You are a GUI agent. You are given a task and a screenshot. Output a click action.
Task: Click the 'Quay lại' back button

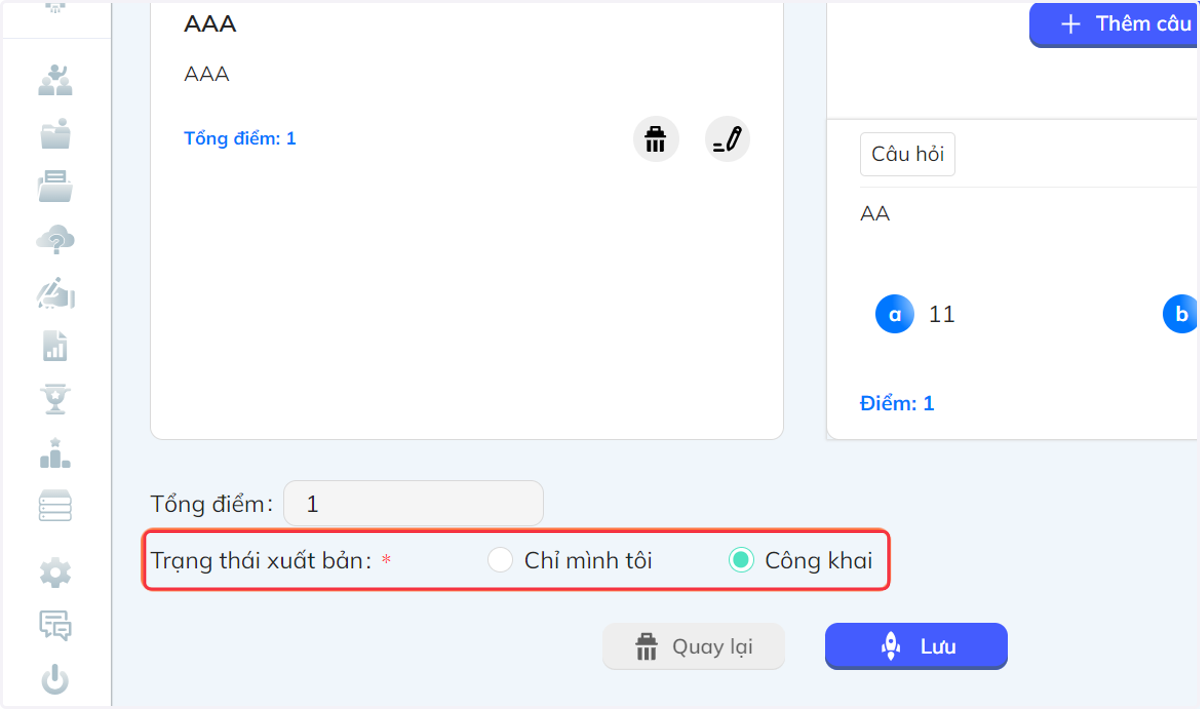point(694,647)
